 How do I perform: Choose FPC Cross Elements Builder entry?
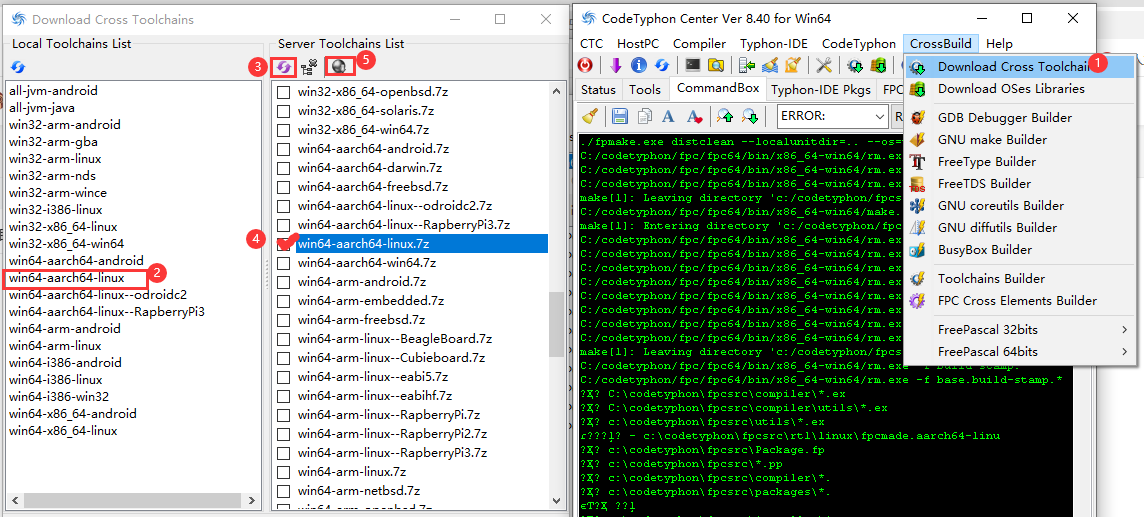click(x=1019, y=300)
